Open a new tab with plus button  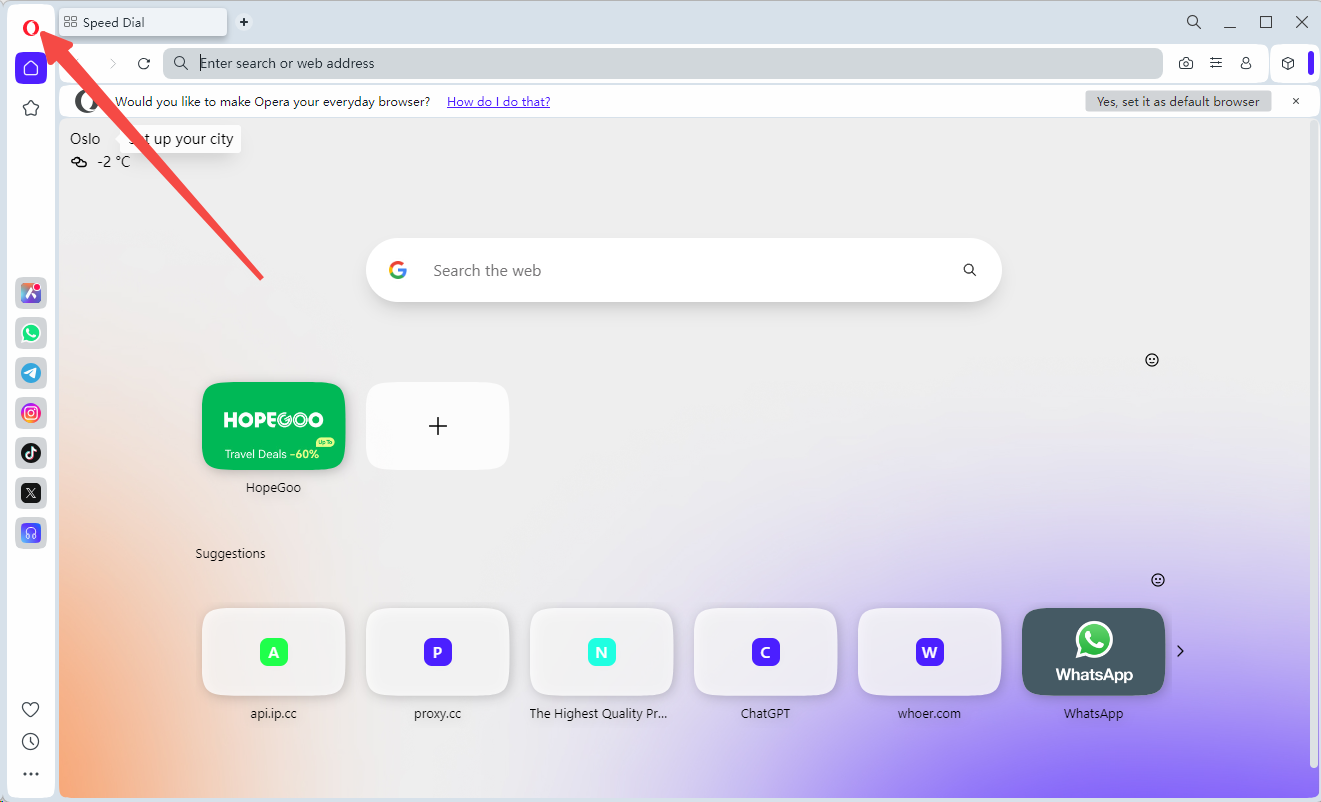pos(244,22)
